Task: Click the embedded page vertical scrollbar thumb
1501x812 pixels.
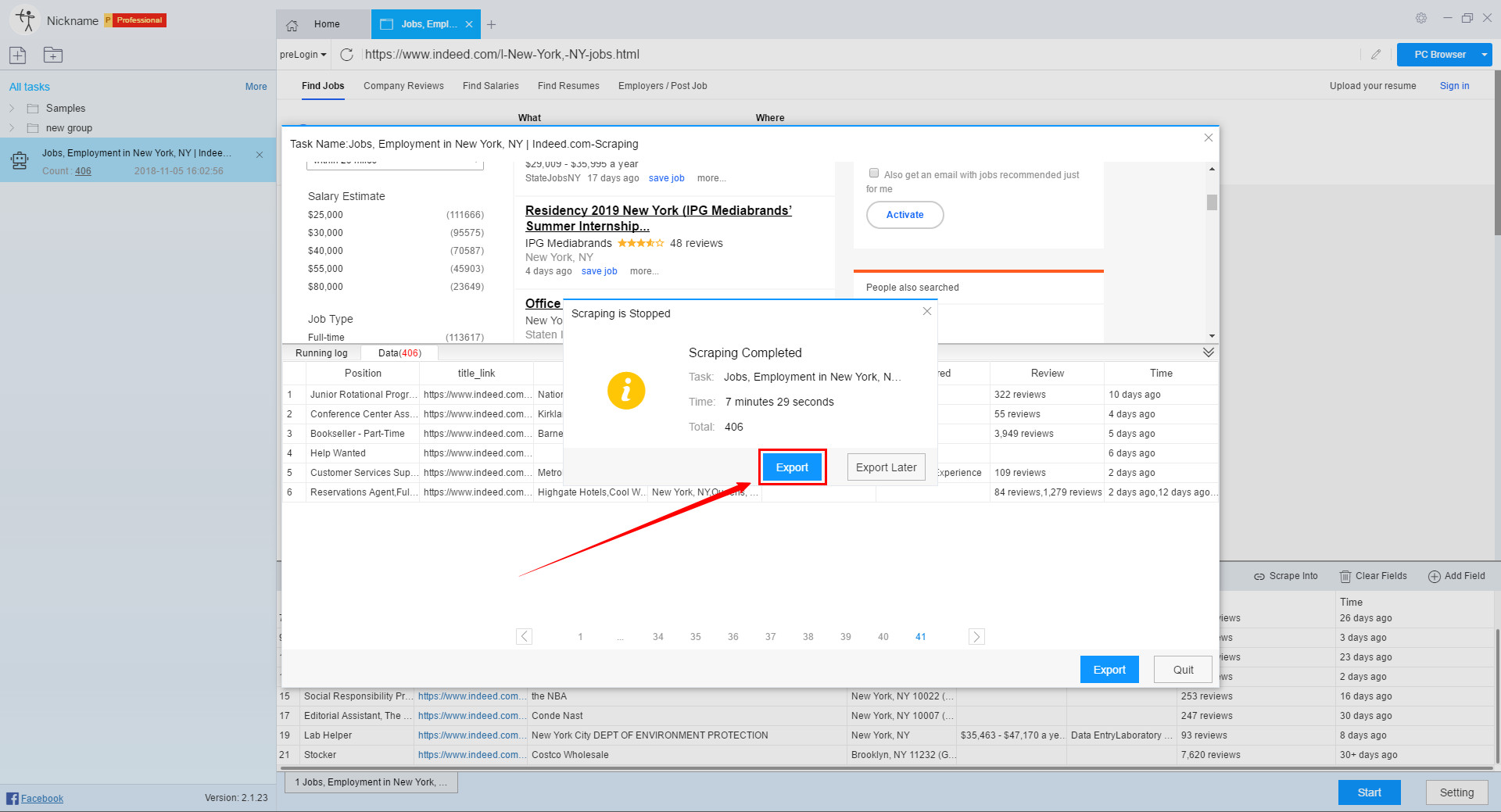Action: (x=1212, y=202)
